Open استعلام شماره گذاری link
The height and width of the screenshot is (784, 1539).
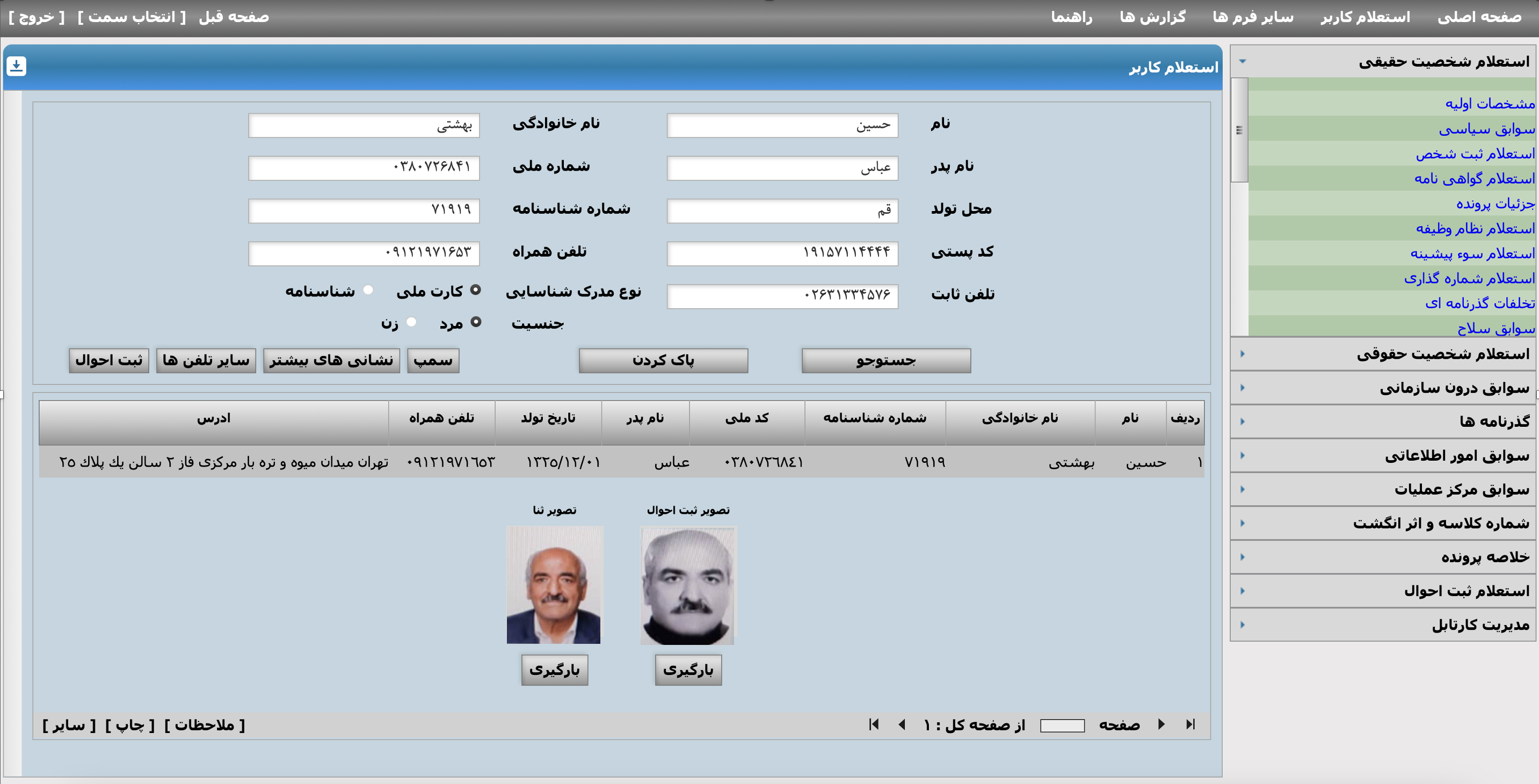(1469, 278)
